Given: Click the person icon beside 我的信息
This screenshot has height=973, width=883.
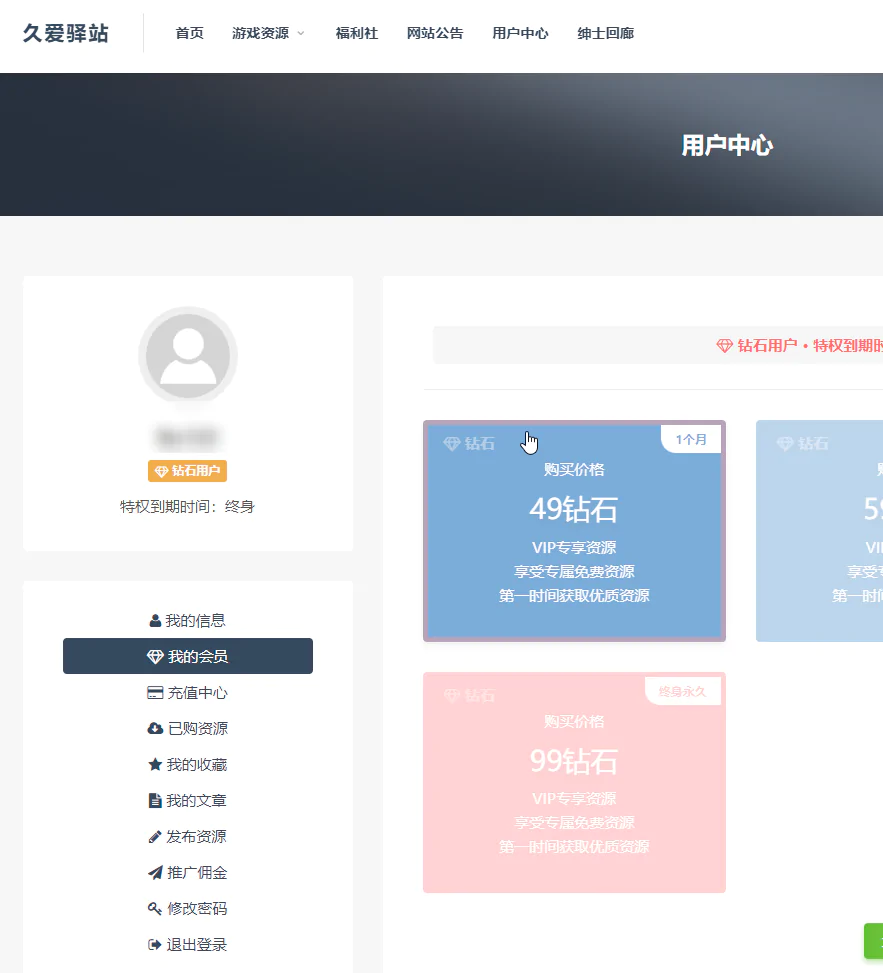Looking at the screenshot, I should click(155, 621).
